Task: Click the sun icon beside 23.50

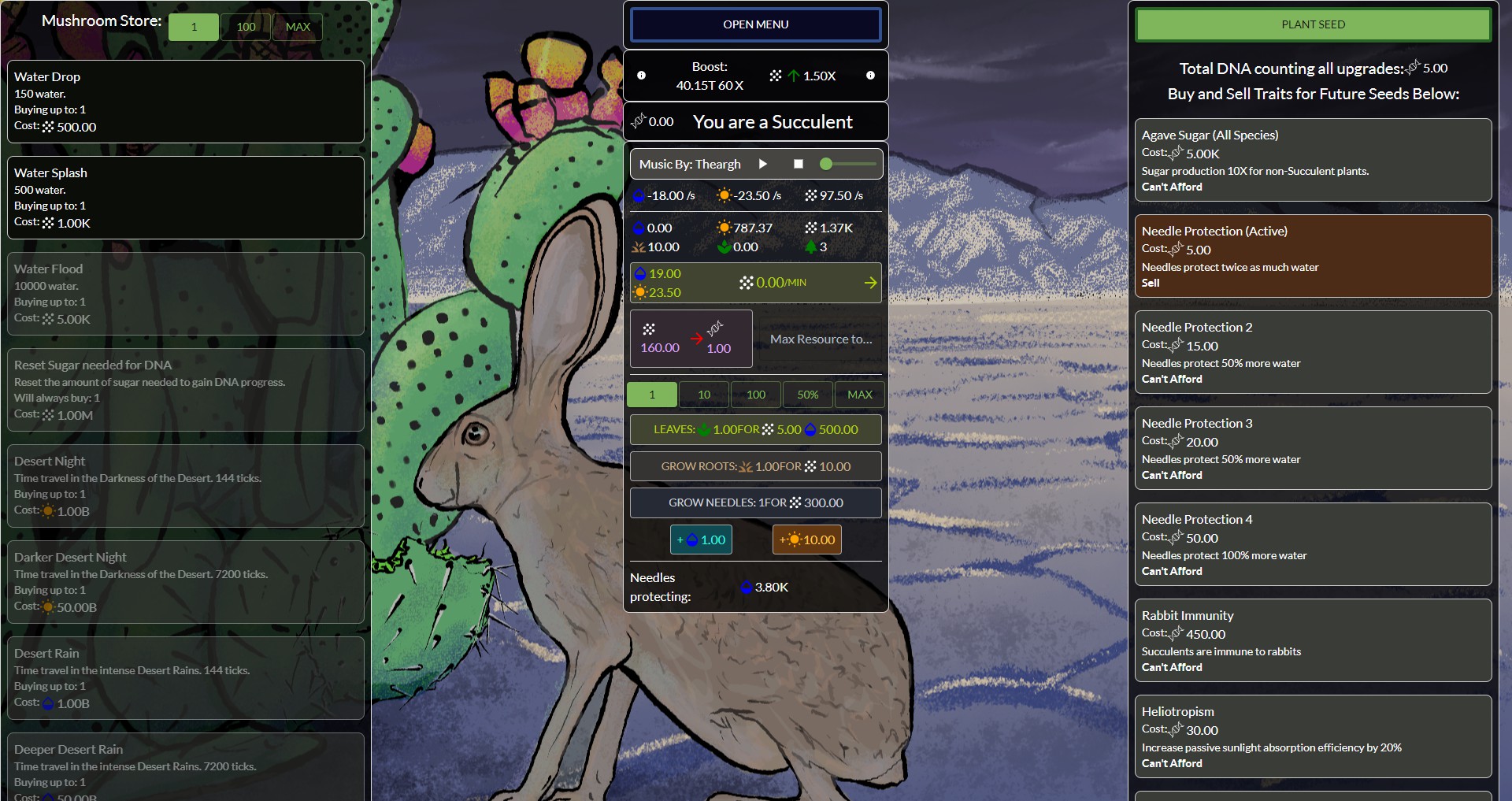Action: [640, 292]
